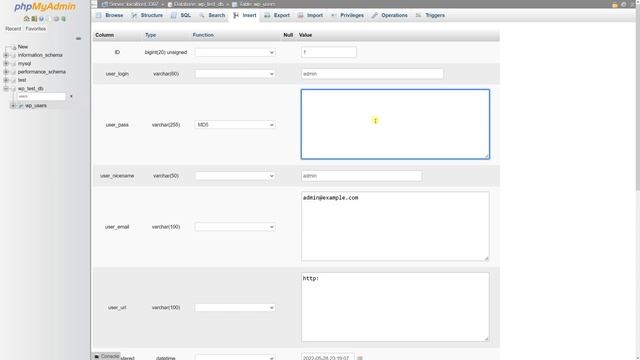Open the navigation panel settings gear icon
This screenshot has height=360, width=640.
click(56, 19)
